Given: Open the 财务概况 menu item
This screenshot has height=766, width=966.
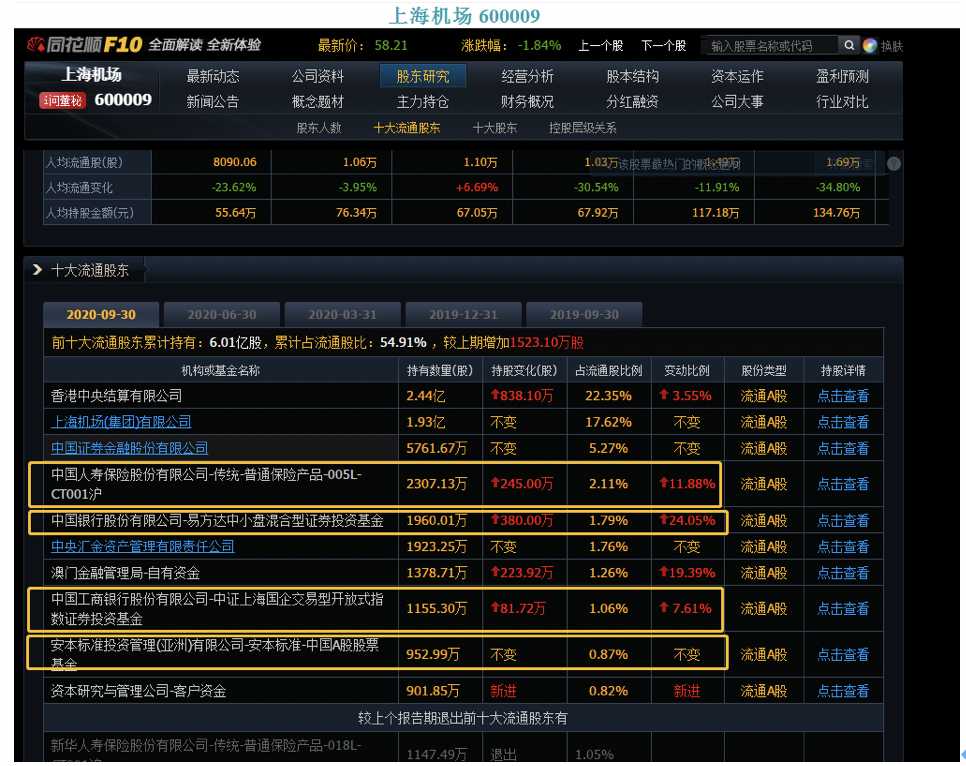Looking at the screenshot, I should [527, 101].
